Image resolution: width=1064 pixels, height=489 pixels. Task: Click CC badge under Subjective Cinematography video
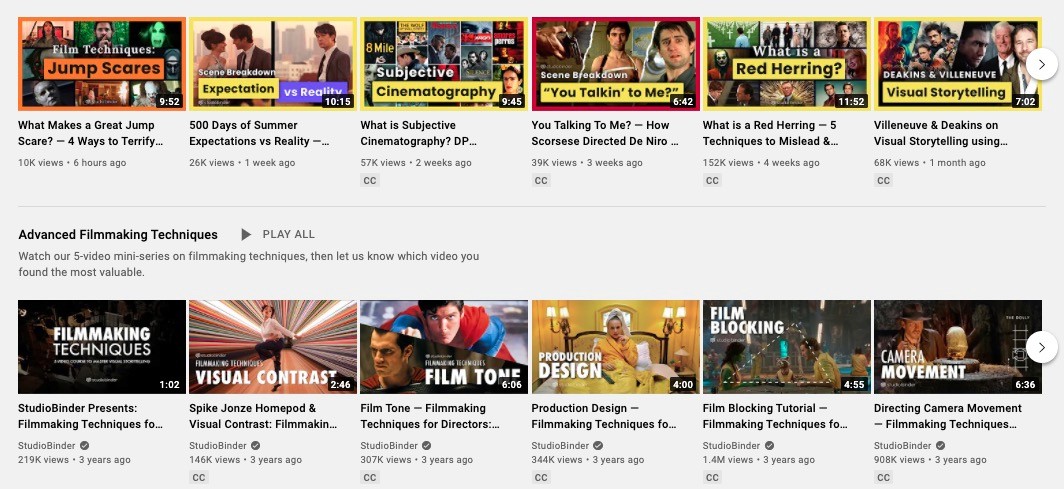(x=370, y=180)
